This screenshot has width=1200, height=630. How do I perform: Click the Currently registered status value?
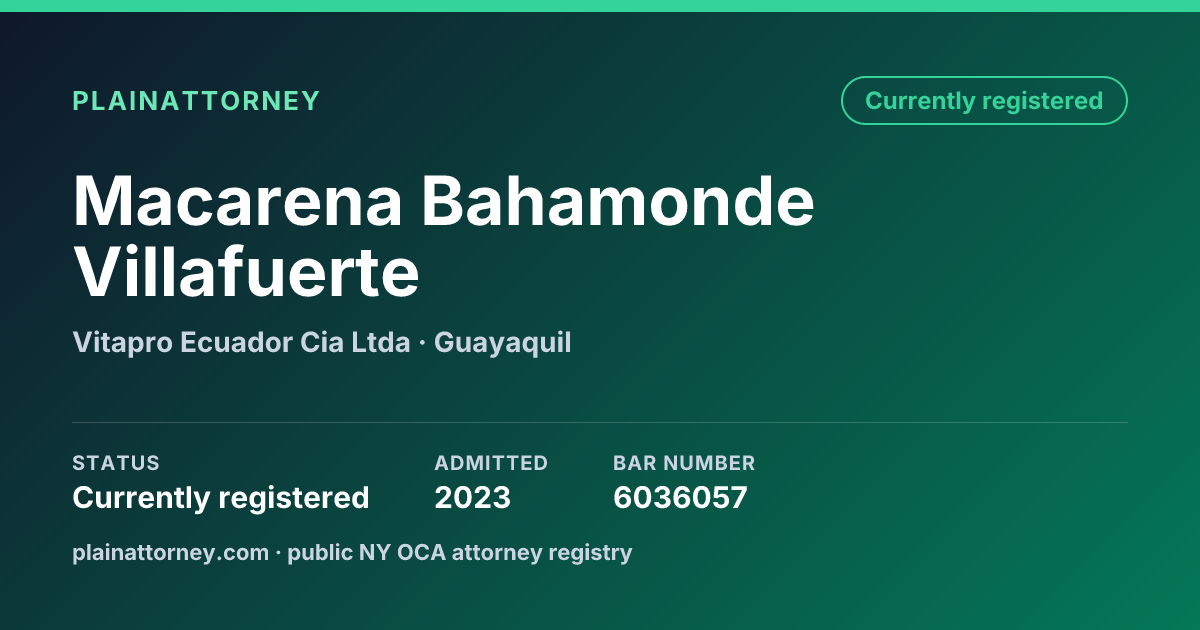[x=221, y=498]
